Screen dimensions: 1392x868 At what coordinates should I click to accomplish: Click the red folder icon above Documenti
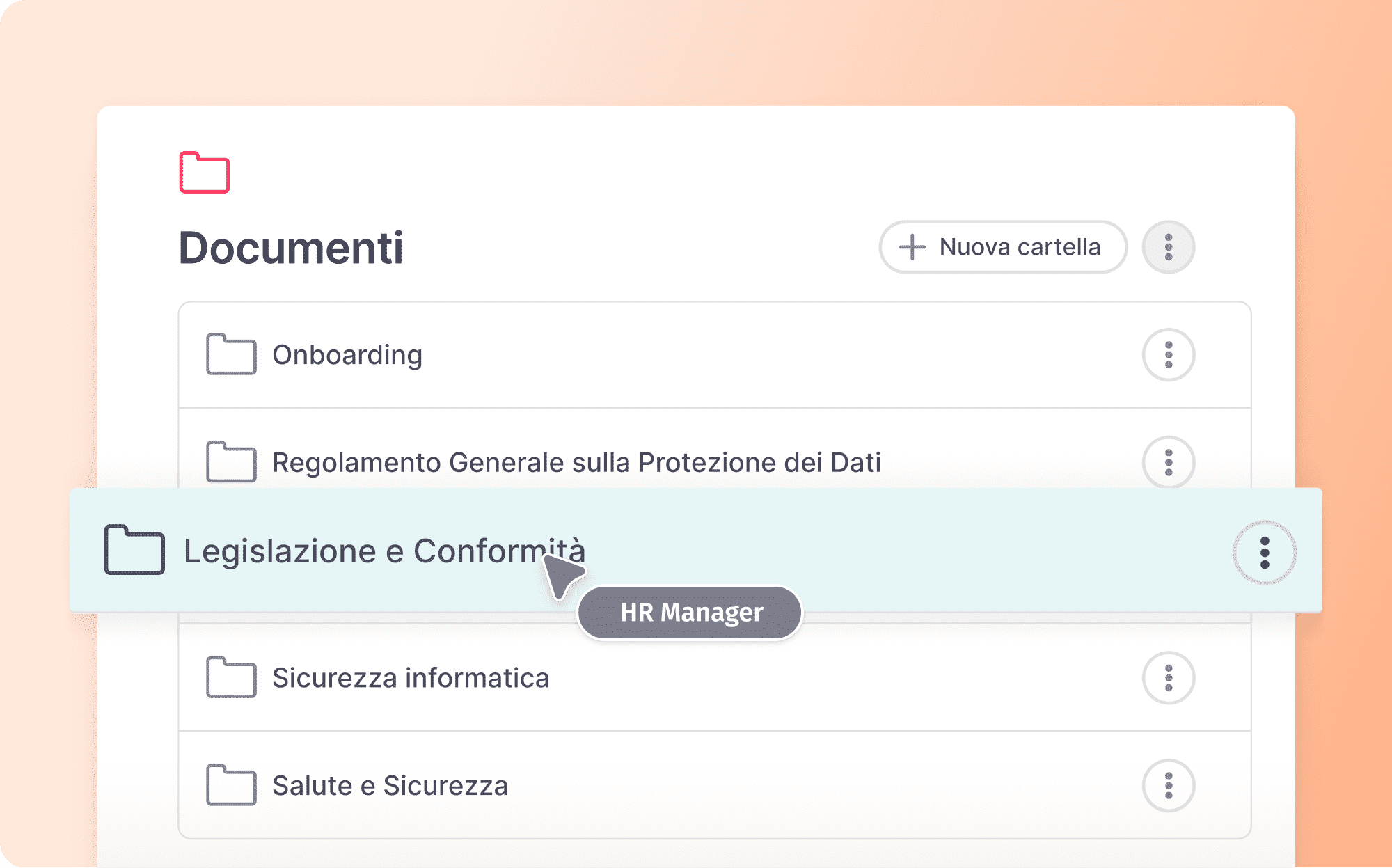pyautogui.click(x=204, y=172)
